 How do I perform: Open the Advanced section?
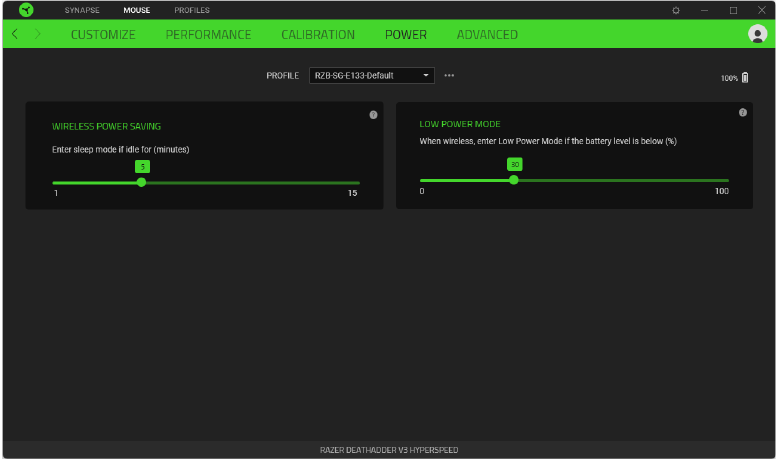click(x=487, y=35)
